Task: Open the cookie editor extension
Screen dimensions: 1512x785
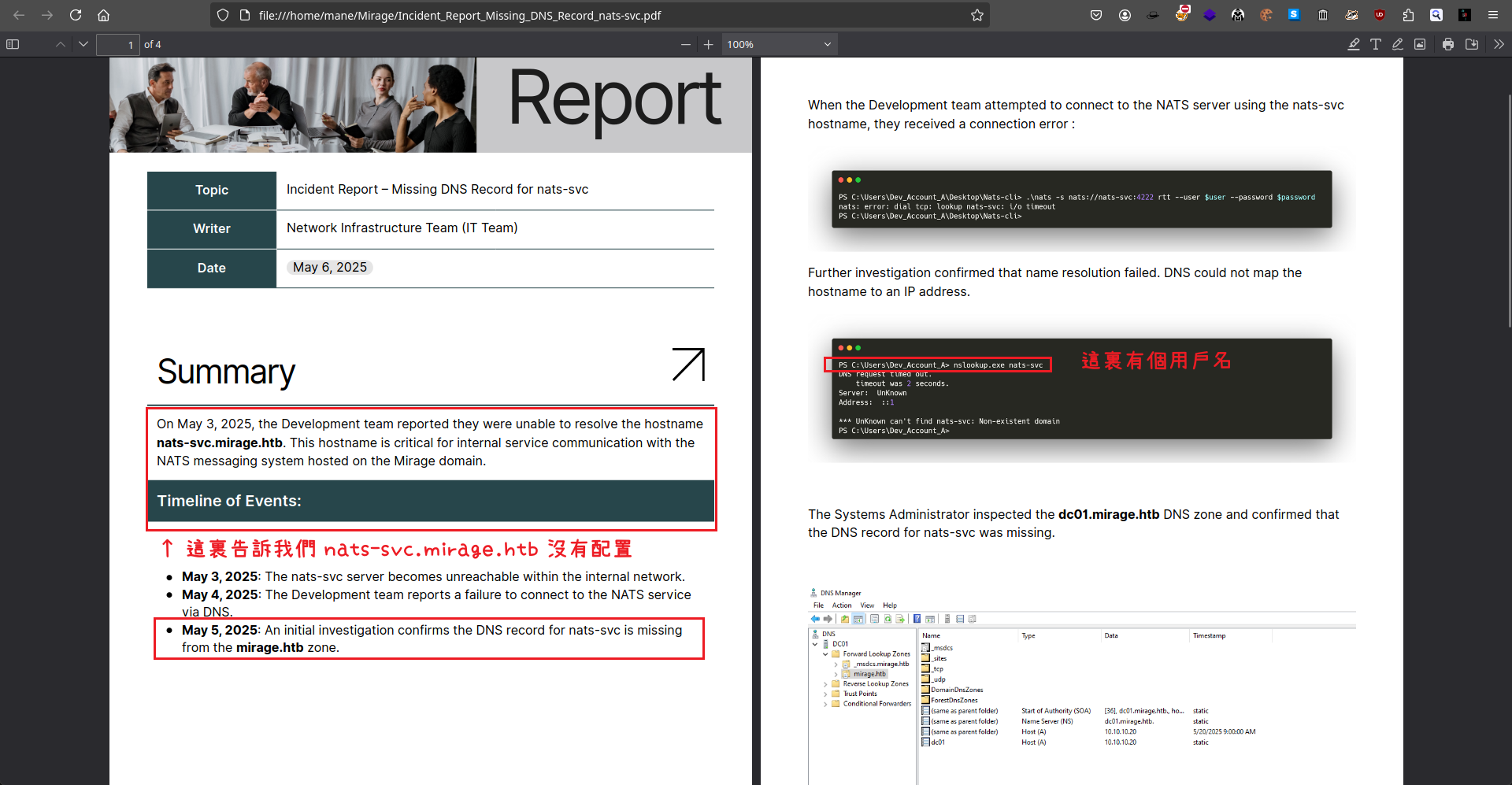Action: [x=1266, y=15]
